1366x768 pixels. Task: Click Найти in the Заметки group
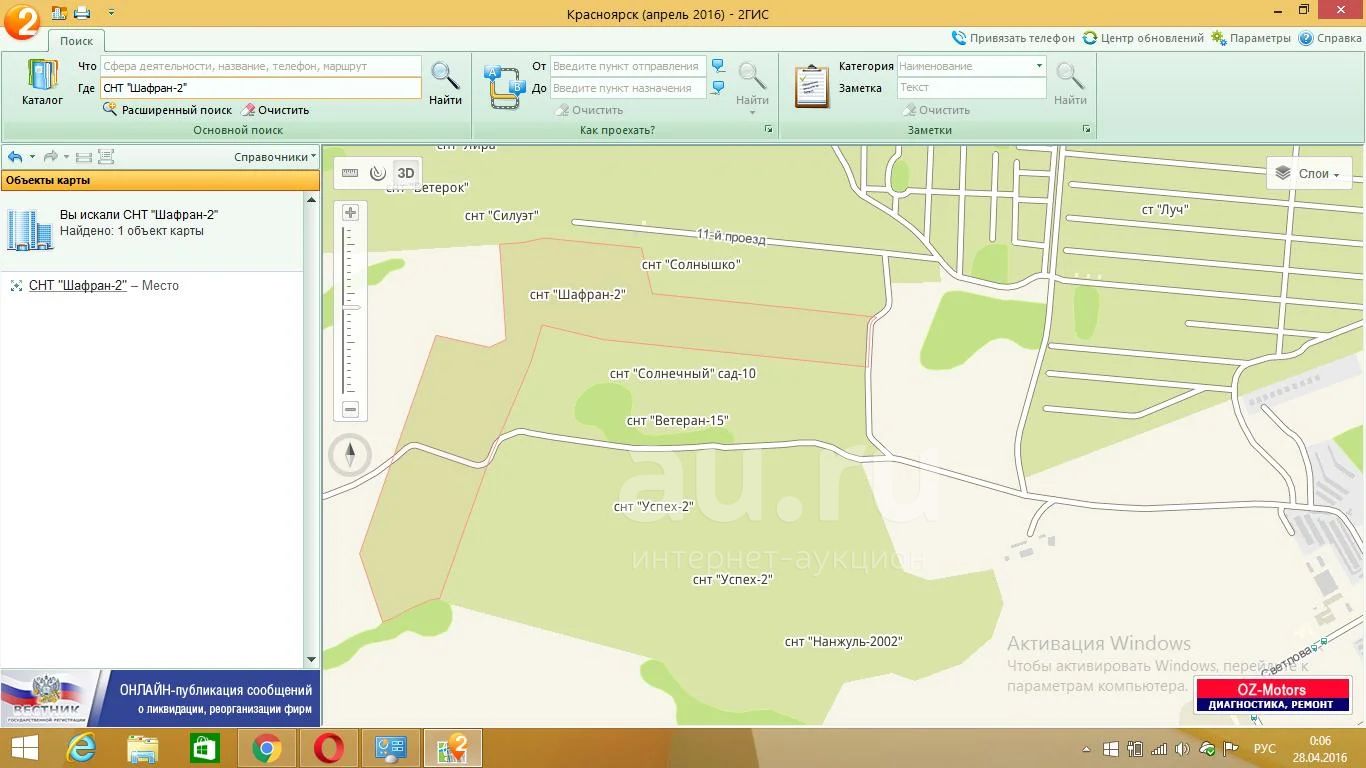point(1070,83)
